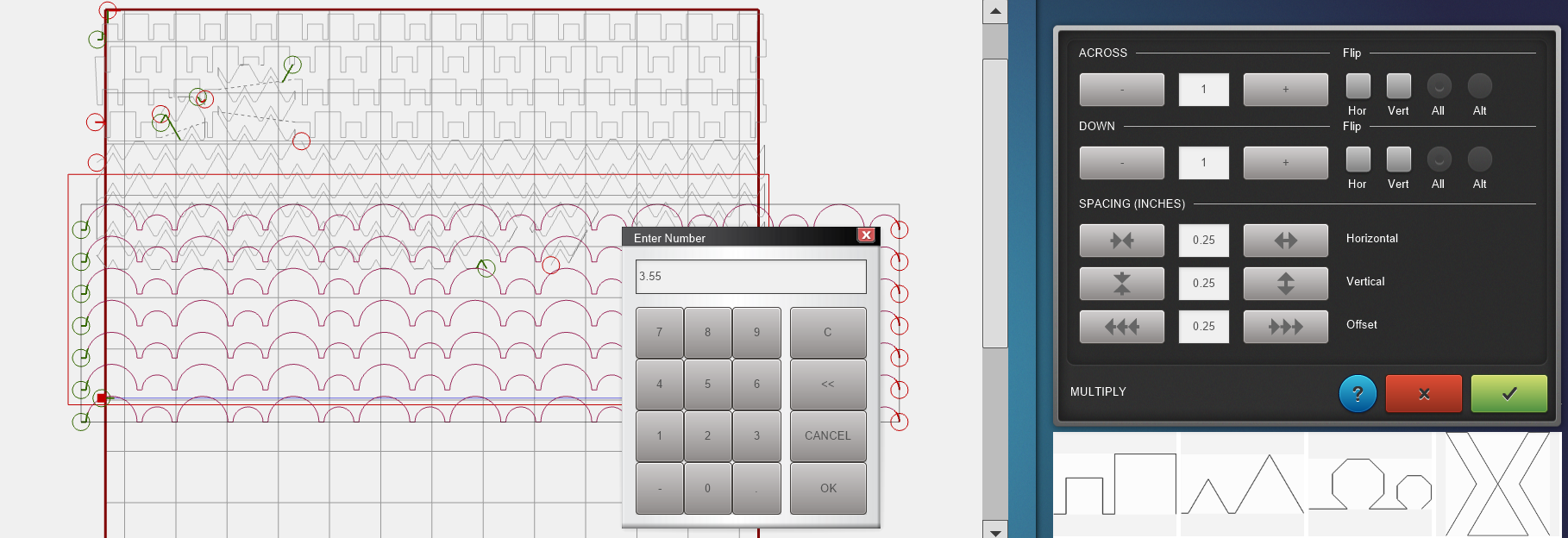Open help with the blue question mark
1568x538 pixels.
[x=1358, y=394]
